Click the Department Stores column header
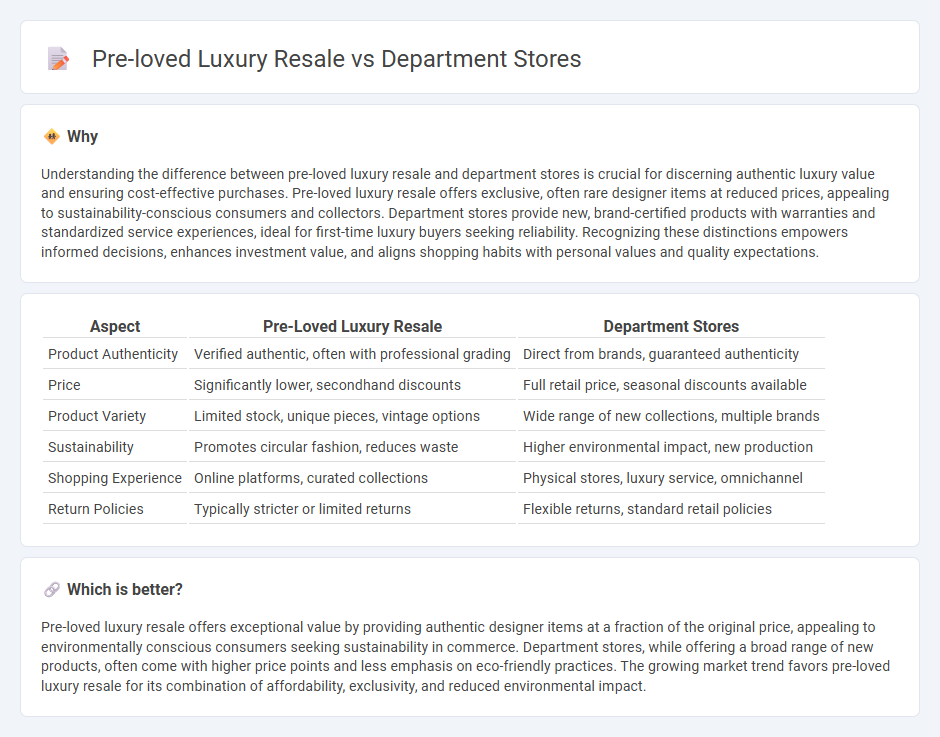The height and width of the screenshot is (737, 940). (x=671, y=326)
